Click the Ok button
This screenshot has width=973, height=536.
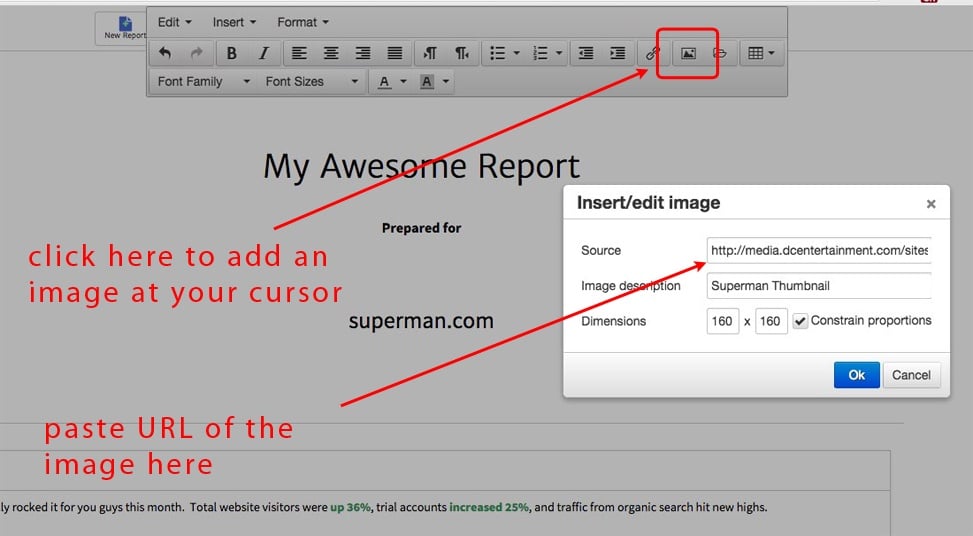(x=856, y=375)
